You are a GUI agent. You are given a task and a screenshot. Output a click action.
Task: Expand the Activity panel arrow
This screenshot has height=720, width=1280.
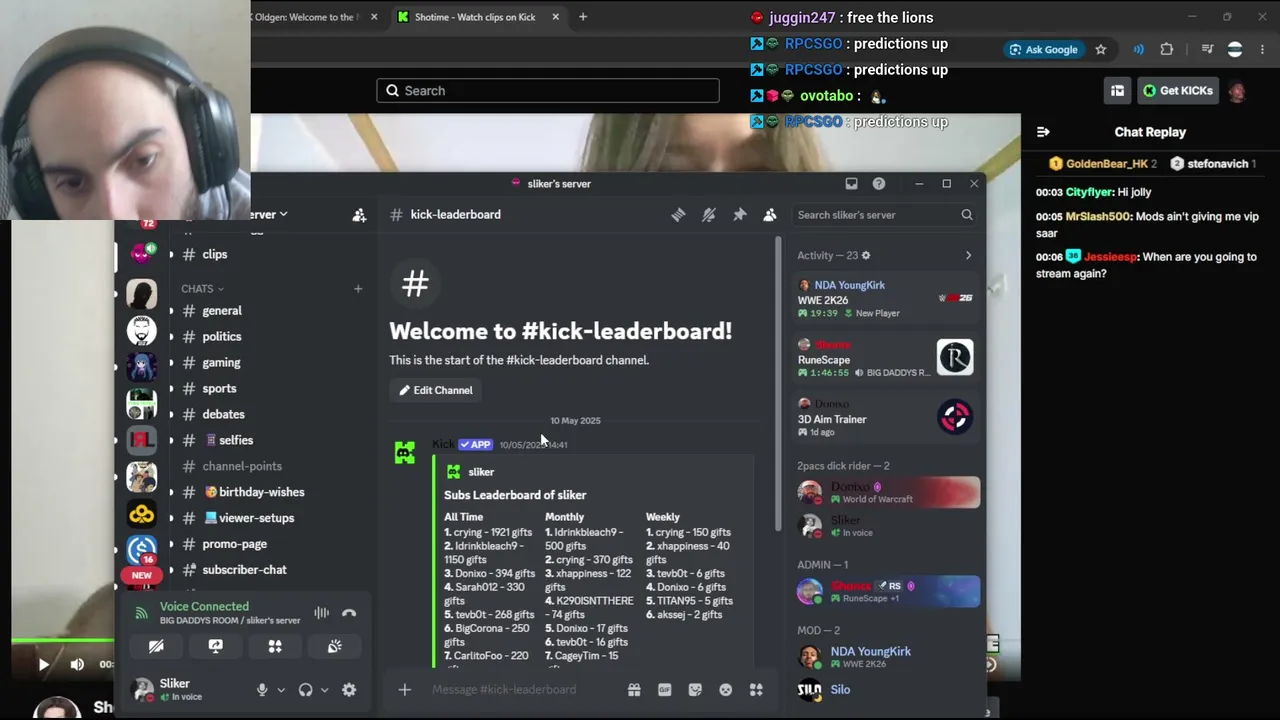968,255
